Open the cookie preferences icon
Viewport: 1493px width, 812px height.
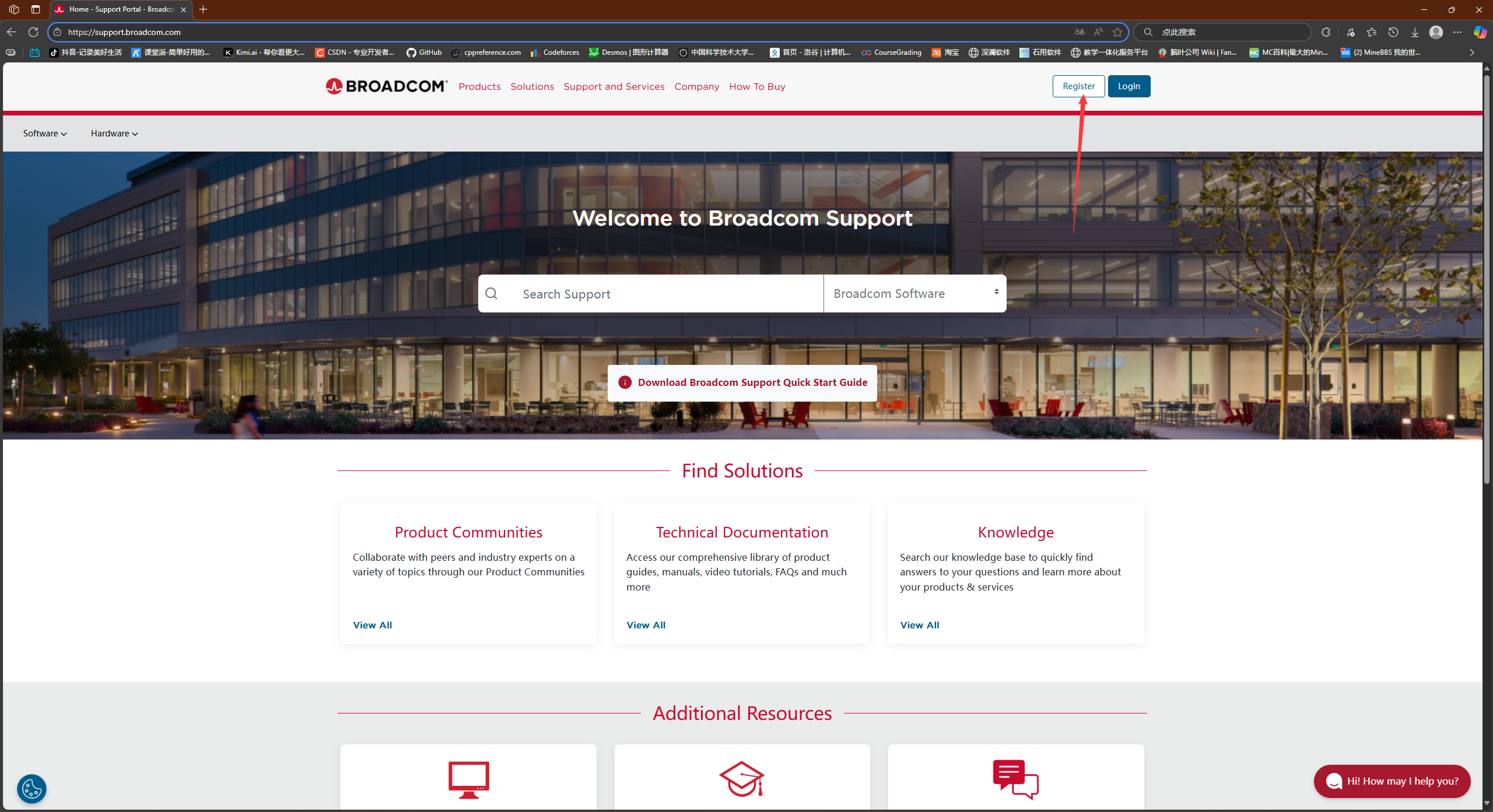pos(31,789)
